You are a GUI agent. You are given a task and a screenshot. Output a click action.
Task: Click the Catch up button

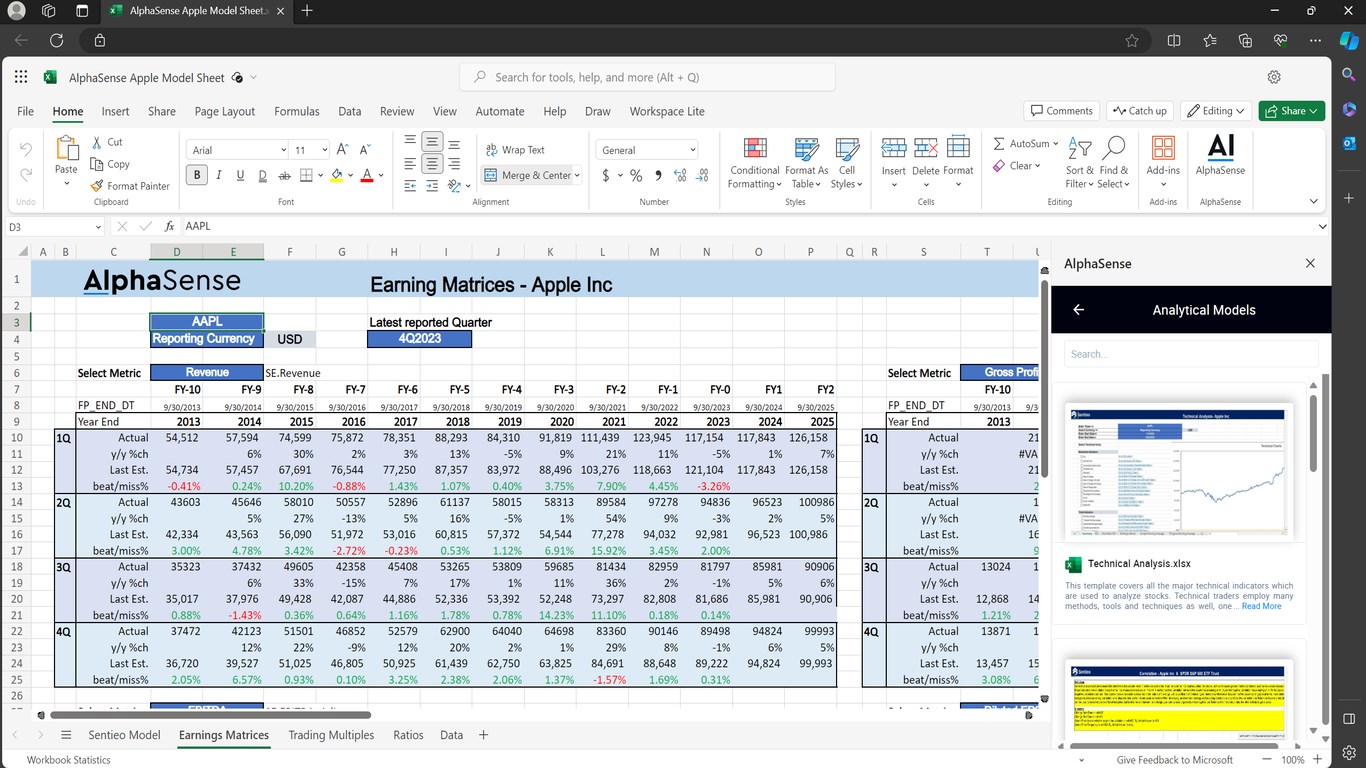[x=1139, y=111]
